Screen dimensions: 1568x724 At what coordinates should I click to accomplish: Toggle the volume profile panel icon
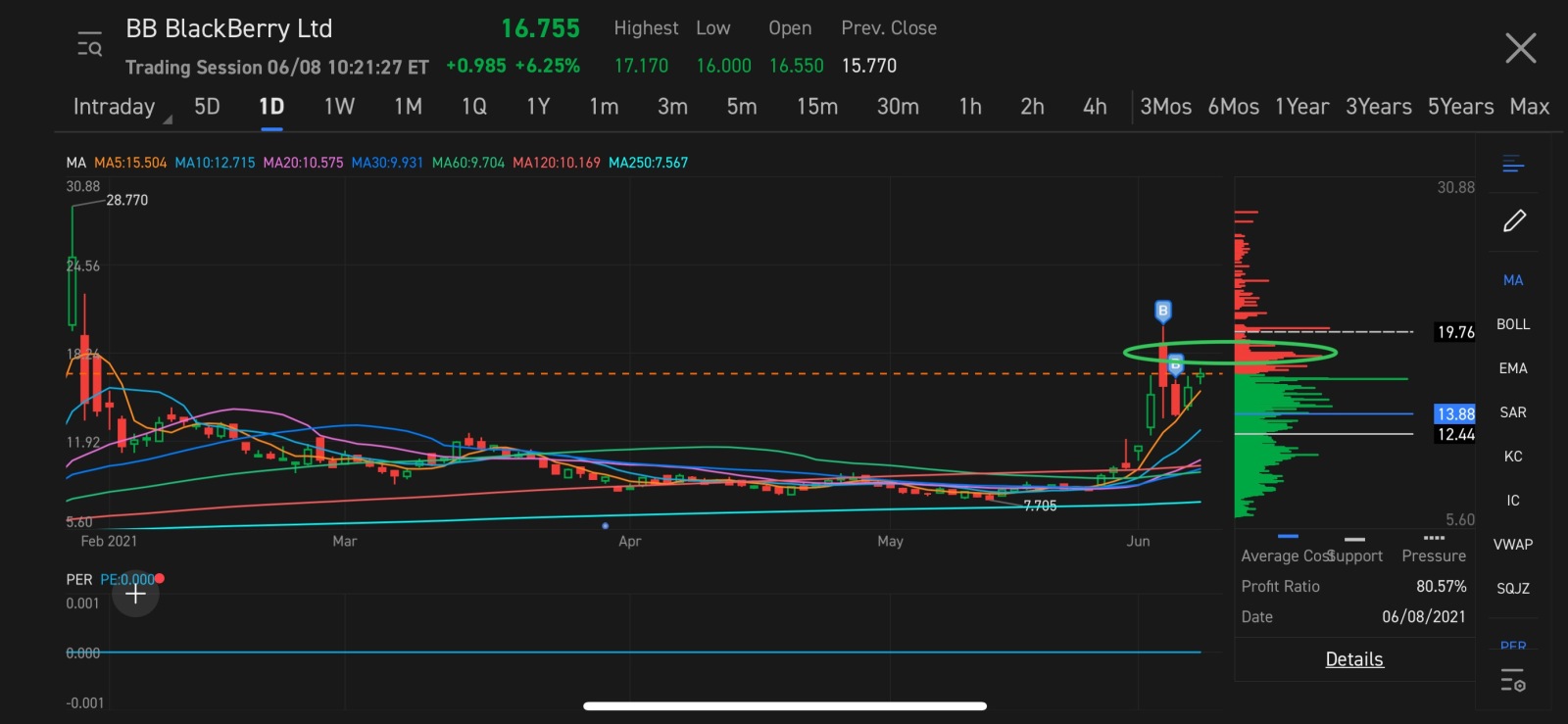(1513, 164)
